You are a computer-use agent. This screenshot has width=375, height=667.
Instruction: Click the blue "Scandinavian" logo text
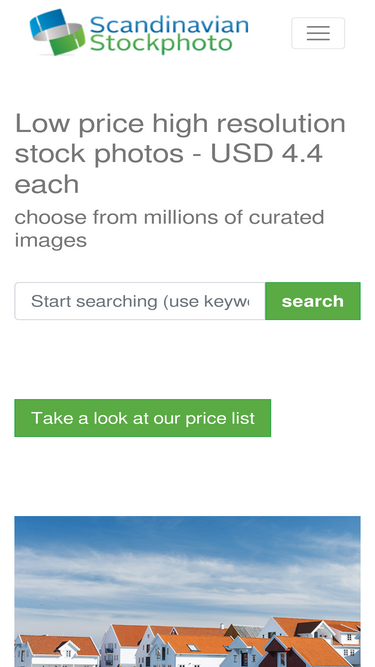169,25
